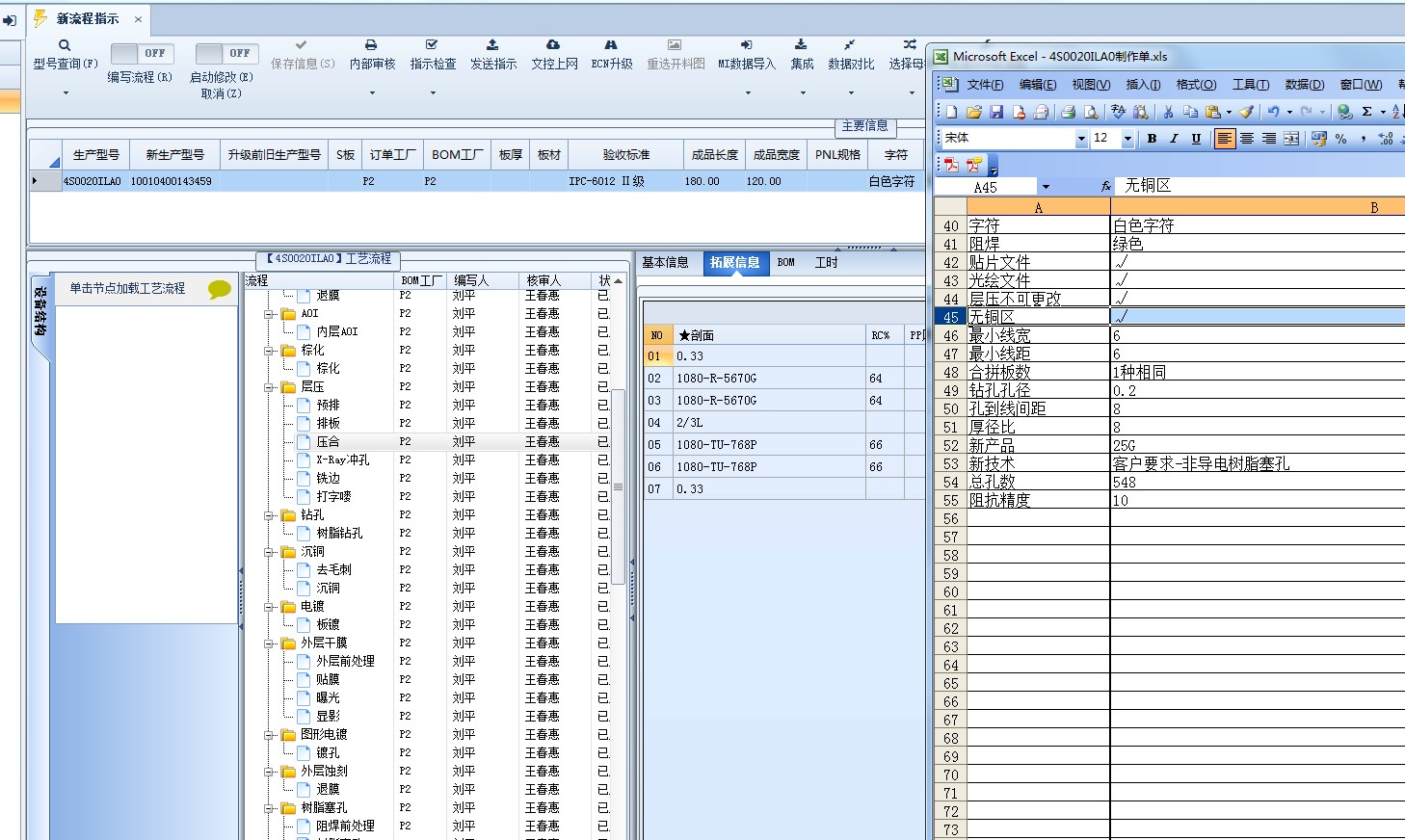Screen dimensions: 1405x840
Task: Click 重选开料图 image icon
Action: click(x=675, y=45)
